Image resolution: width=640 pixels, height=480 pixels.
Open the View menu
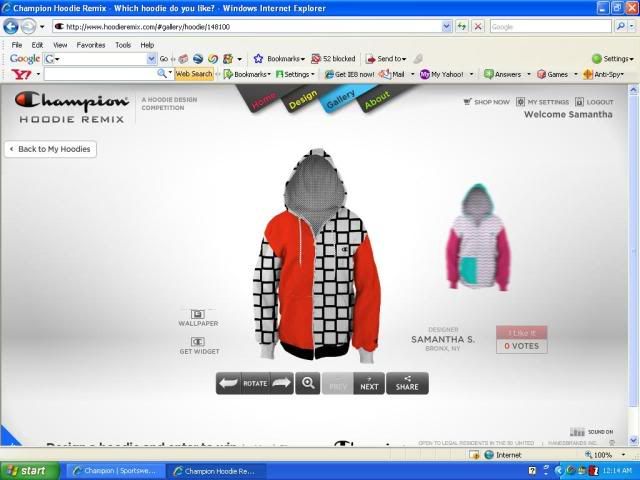pos(60,45)
